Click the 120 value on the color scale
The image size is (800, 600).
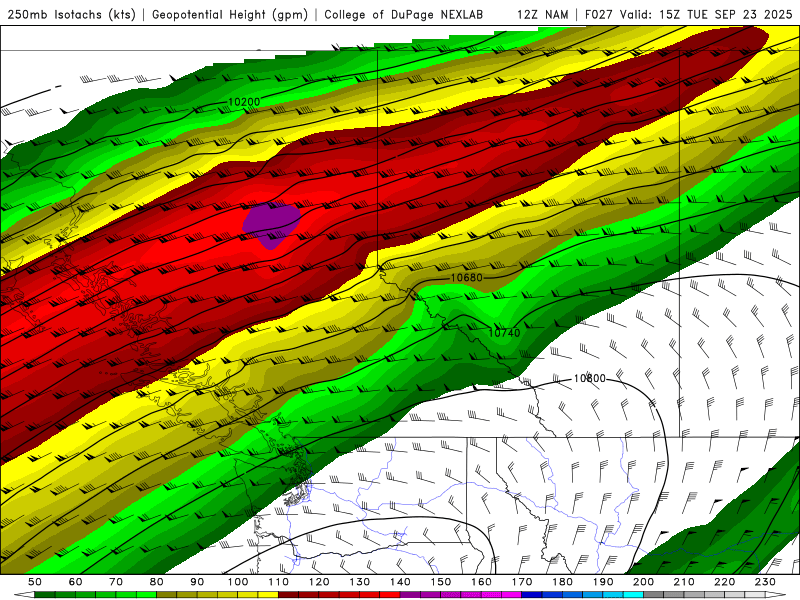point(319,582)
